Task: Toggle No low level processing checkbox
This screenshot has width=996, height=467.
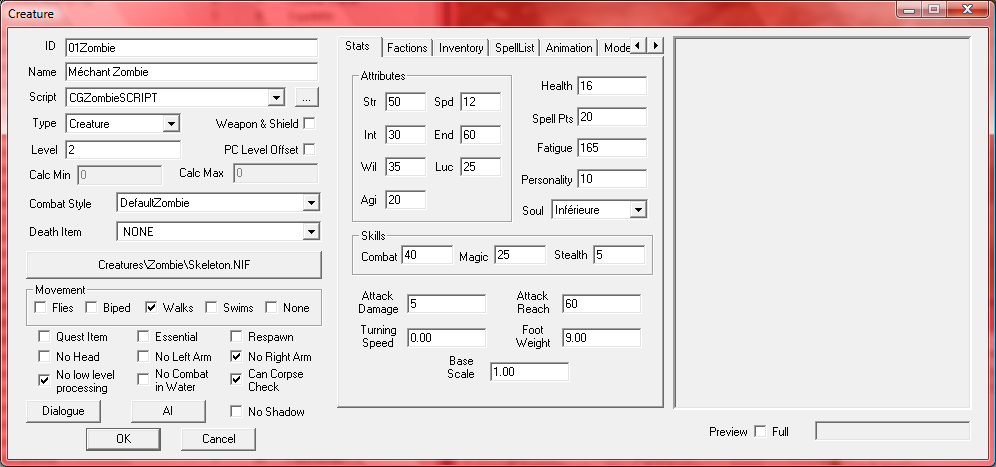Action: point(44,380)
